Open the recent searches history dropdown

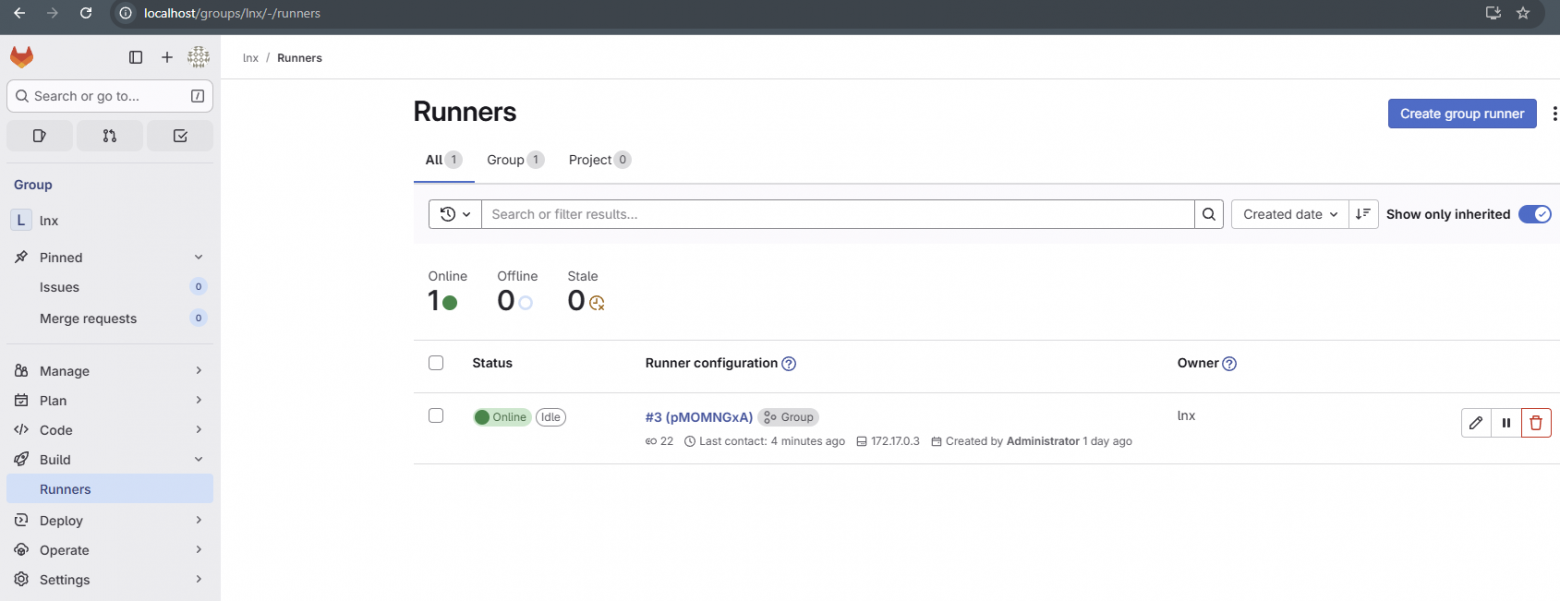pos(455,213)
